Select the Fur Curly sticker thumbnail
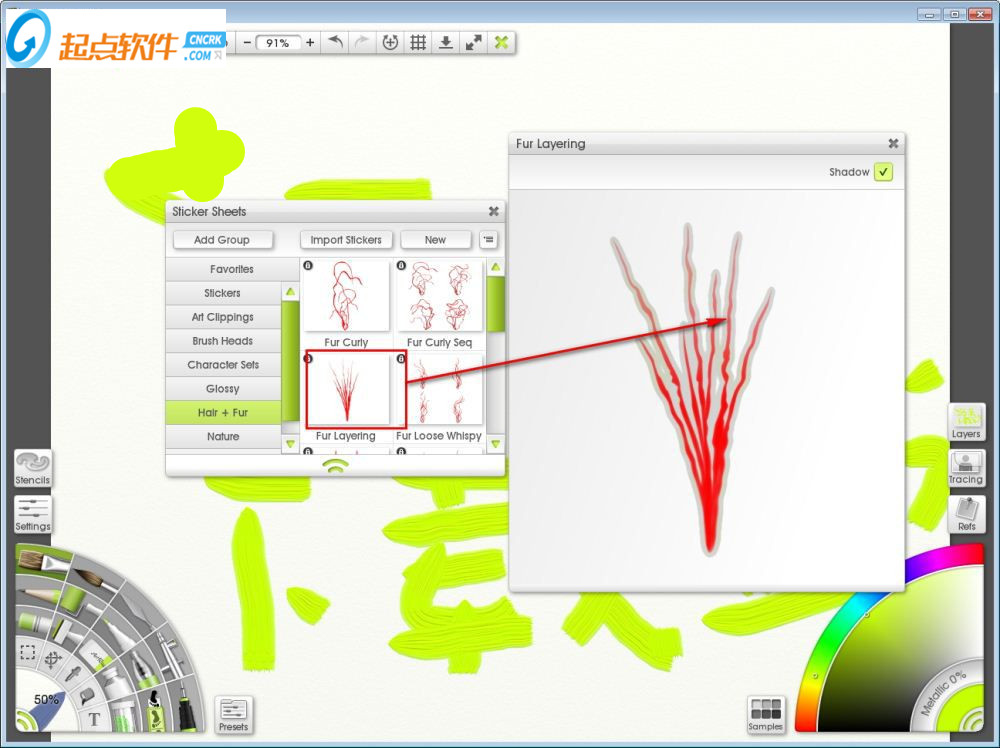The width and height of the screenshot is (1000, 748). coord(346,297)
